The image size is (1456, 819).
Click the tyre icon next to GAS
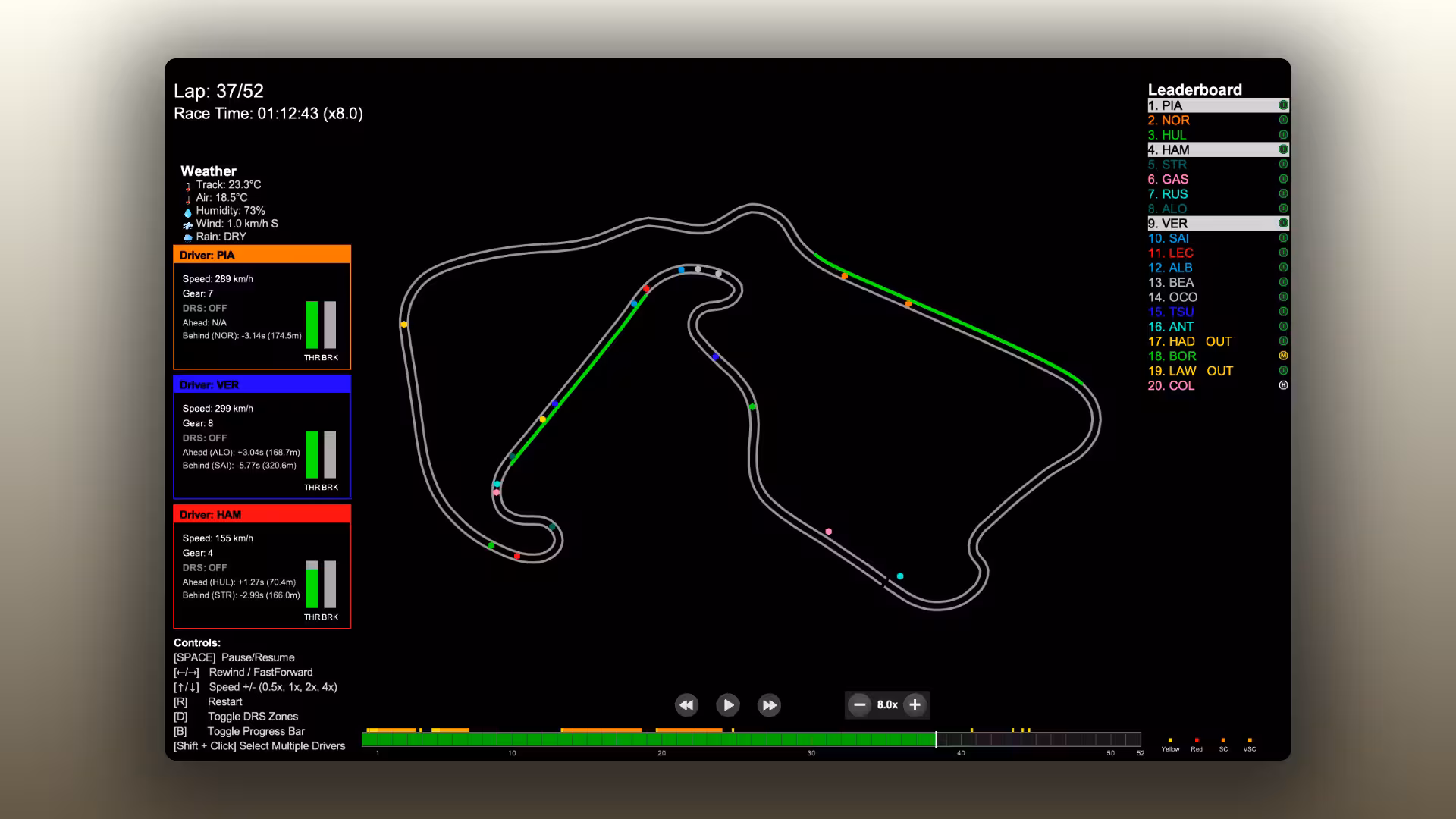point(1283,179)
